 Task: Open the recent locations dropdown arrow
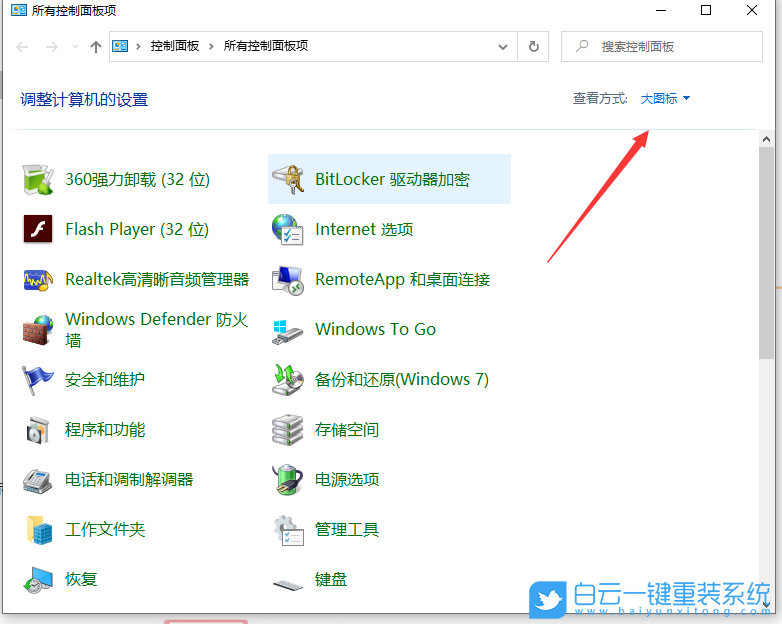(x=75, y=46)
